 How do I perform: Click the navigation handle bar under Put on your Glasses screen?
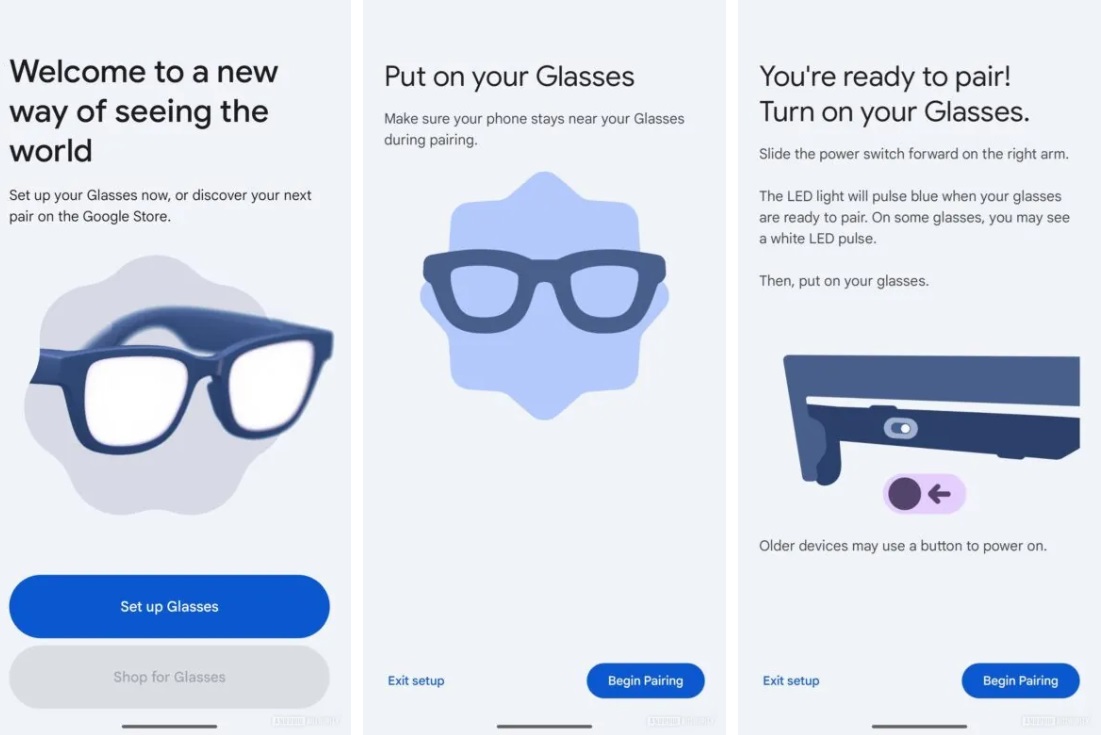tap(544, 726)
